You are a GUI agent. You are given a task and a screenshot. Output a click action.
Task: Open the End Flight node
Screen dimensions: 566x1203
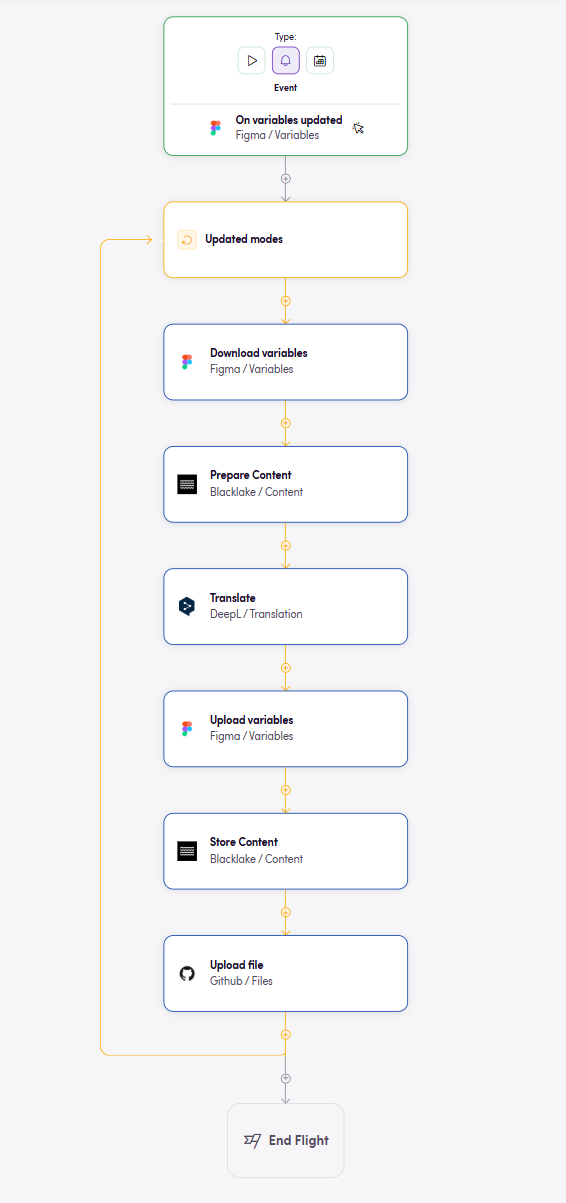click(x=286, y=1140)
